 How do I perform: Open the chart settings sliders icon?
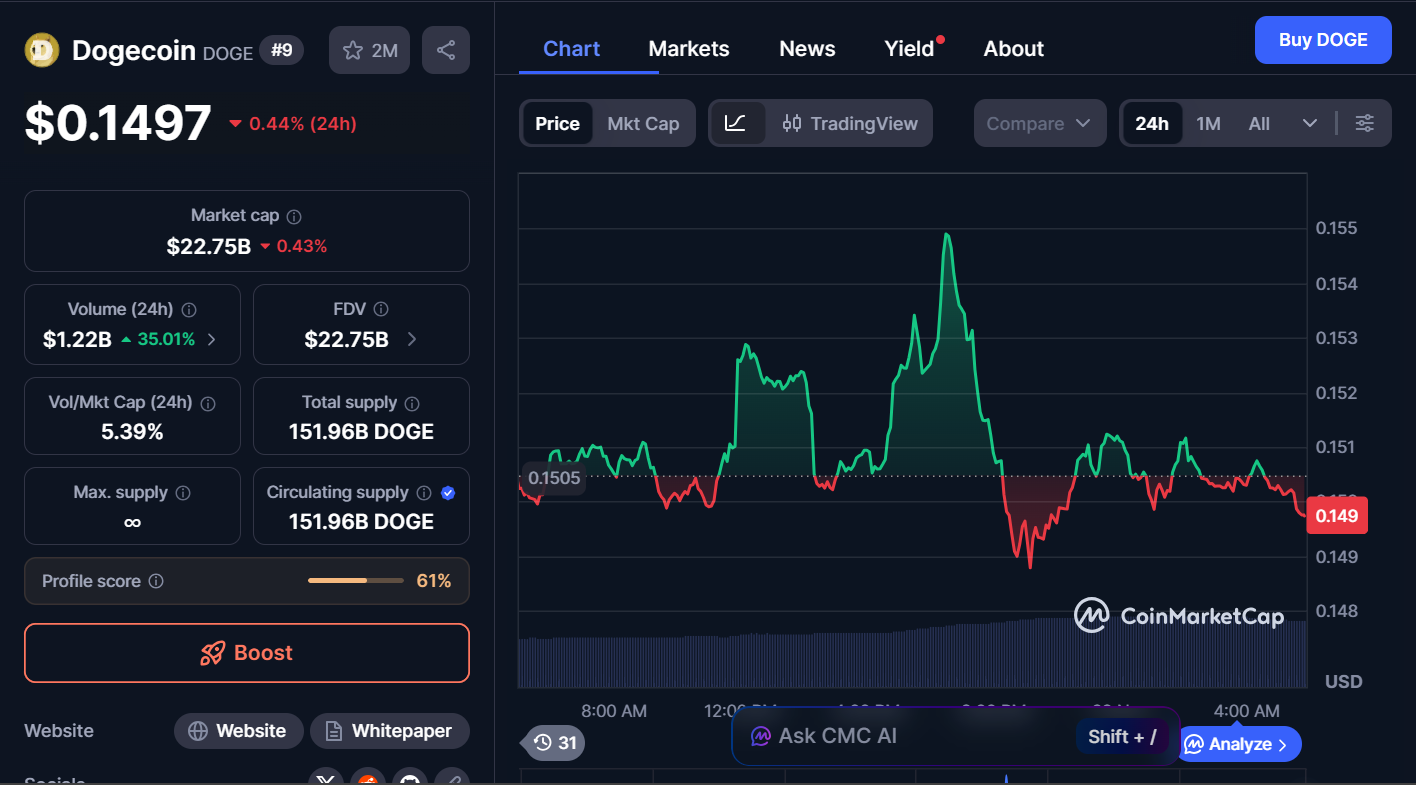point(1364,122)
